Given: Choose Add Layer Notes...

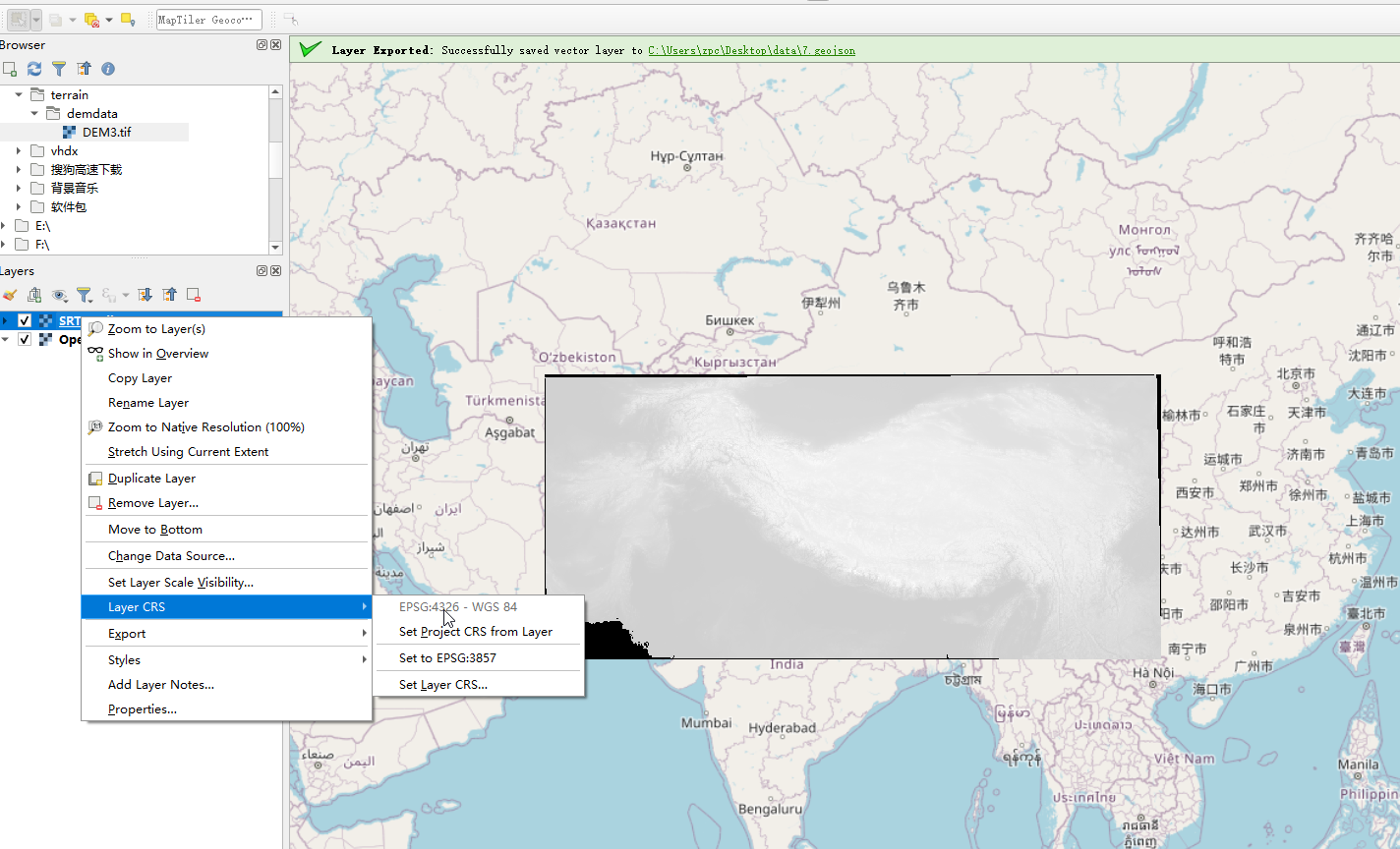Looking at the screenshot, I should point(226,685).
